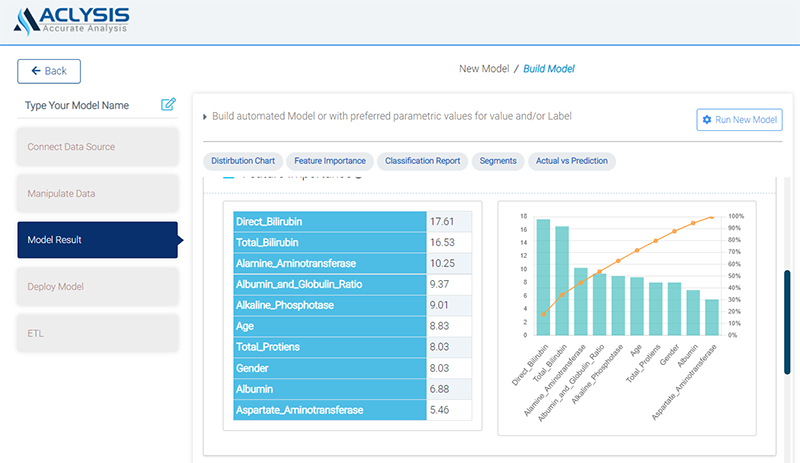Open the ETL step in the sidebar
The width and height of the screenshot is (800, 463).
tap(97, 333)
